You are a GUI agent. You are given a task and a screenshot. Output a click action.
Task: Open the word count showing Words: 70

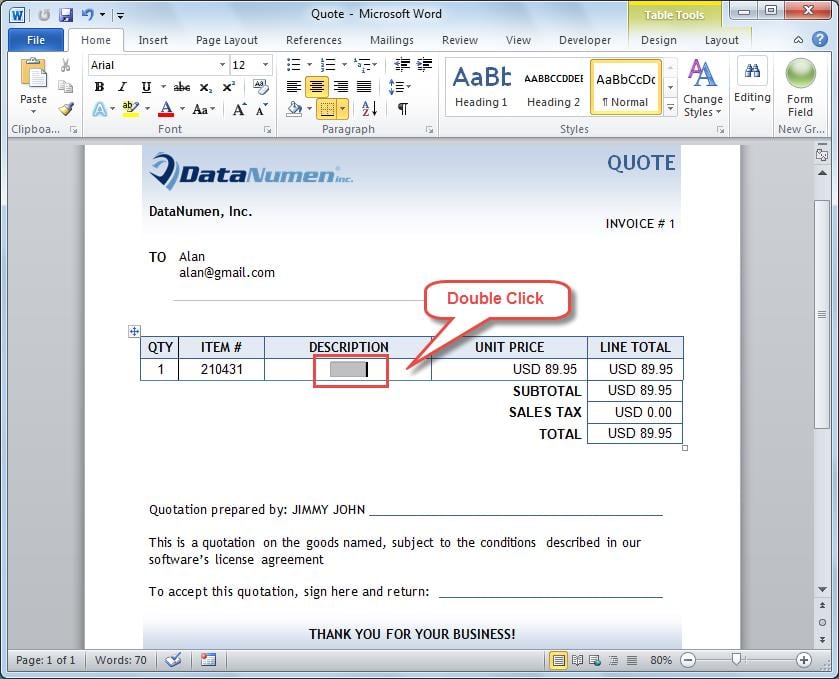pyautogui.click(x=120, y=660)
